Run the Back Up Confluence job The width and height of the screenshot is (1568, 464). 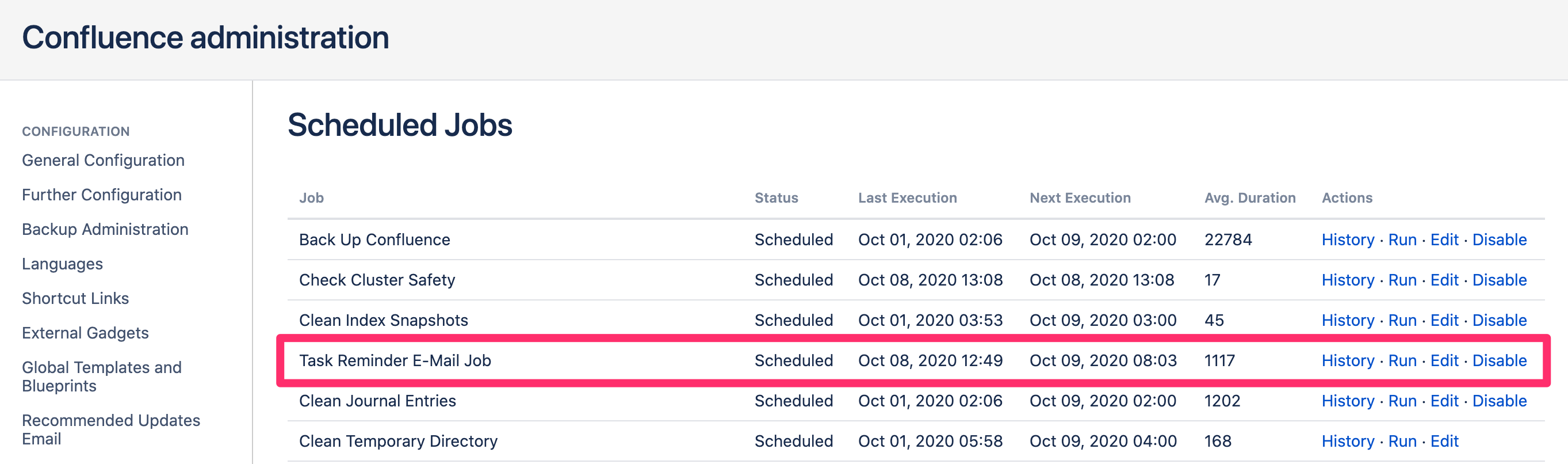coord(1402,239)
